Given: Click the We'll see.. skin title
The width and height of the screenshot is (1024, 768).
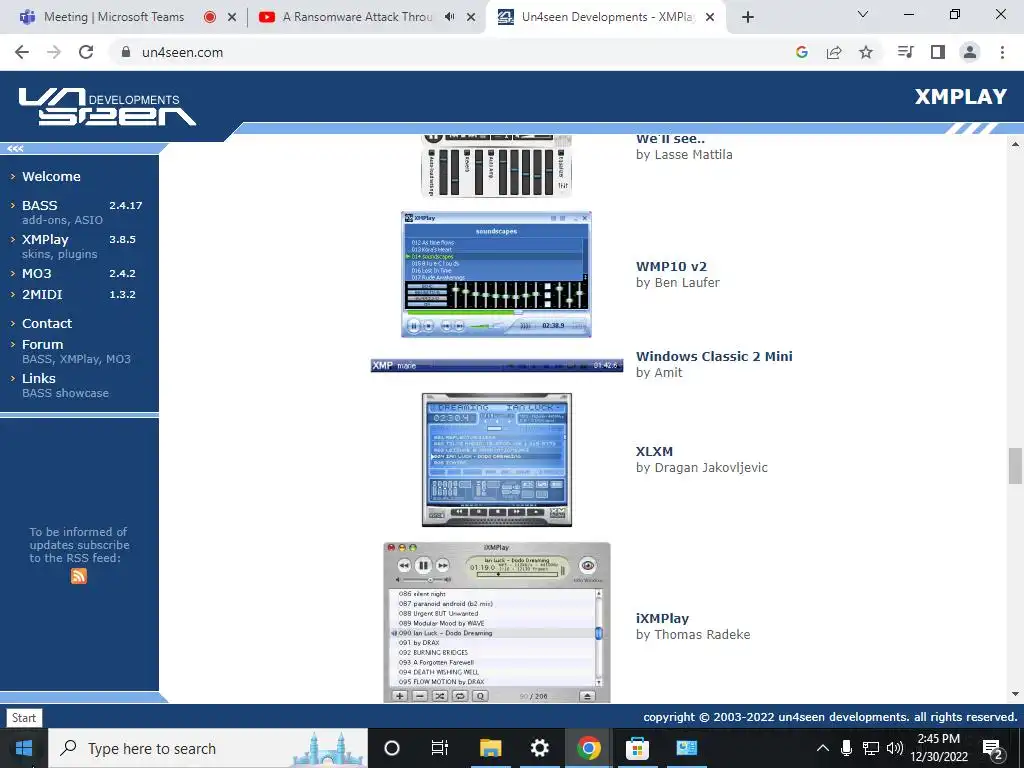Looking at the screenshot, I should point(670,138).
